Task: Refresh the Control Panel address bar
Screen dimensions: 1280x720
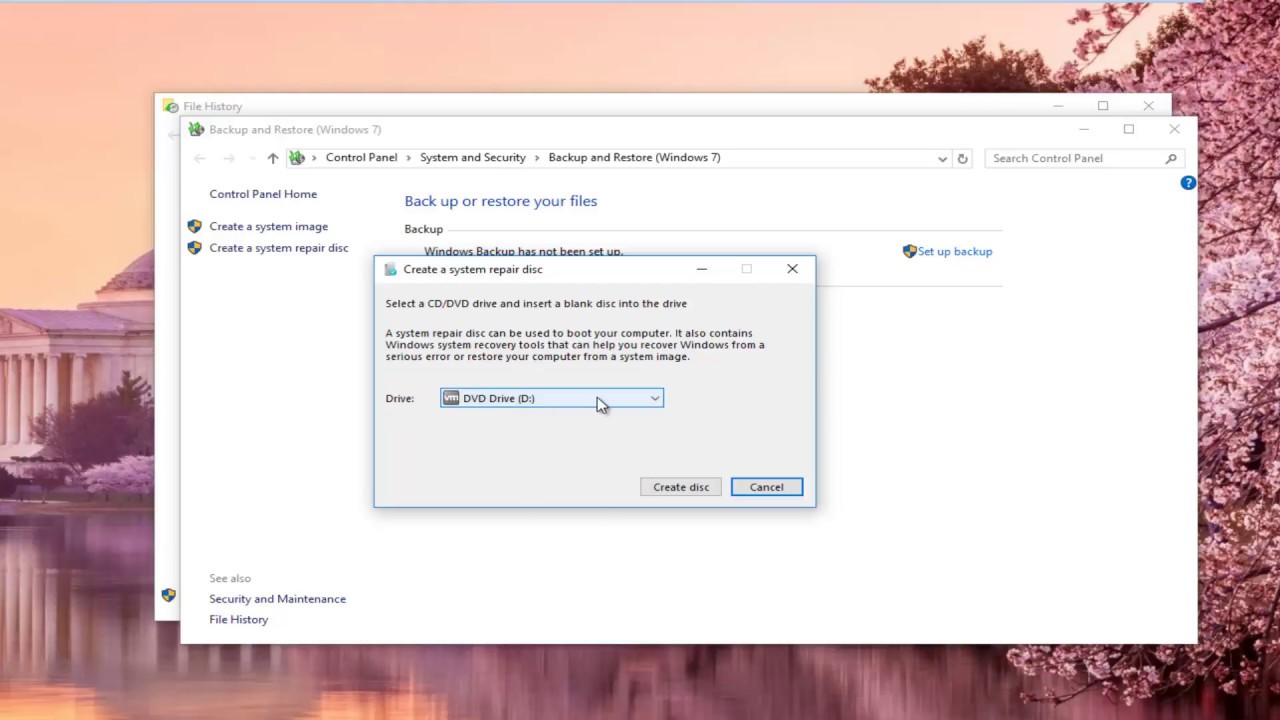Action: (x=962, y=158)
